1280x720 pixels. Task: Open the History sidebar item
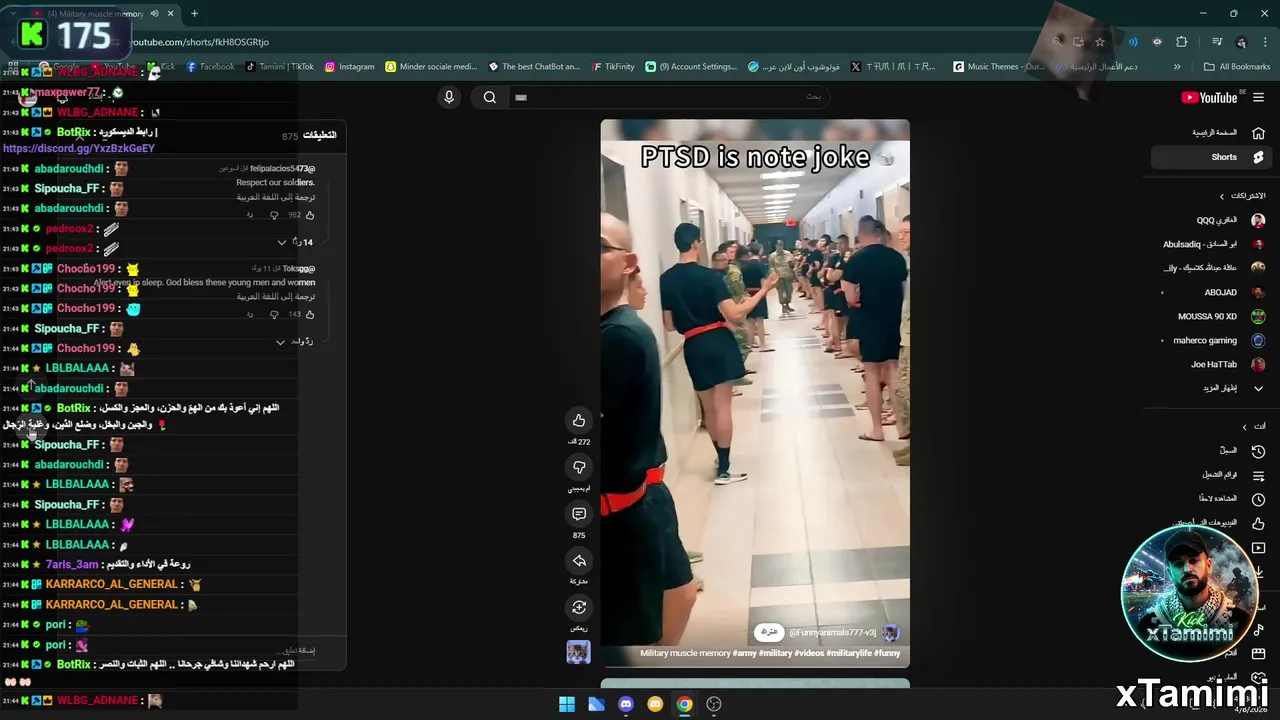(x=1209, y=451)
